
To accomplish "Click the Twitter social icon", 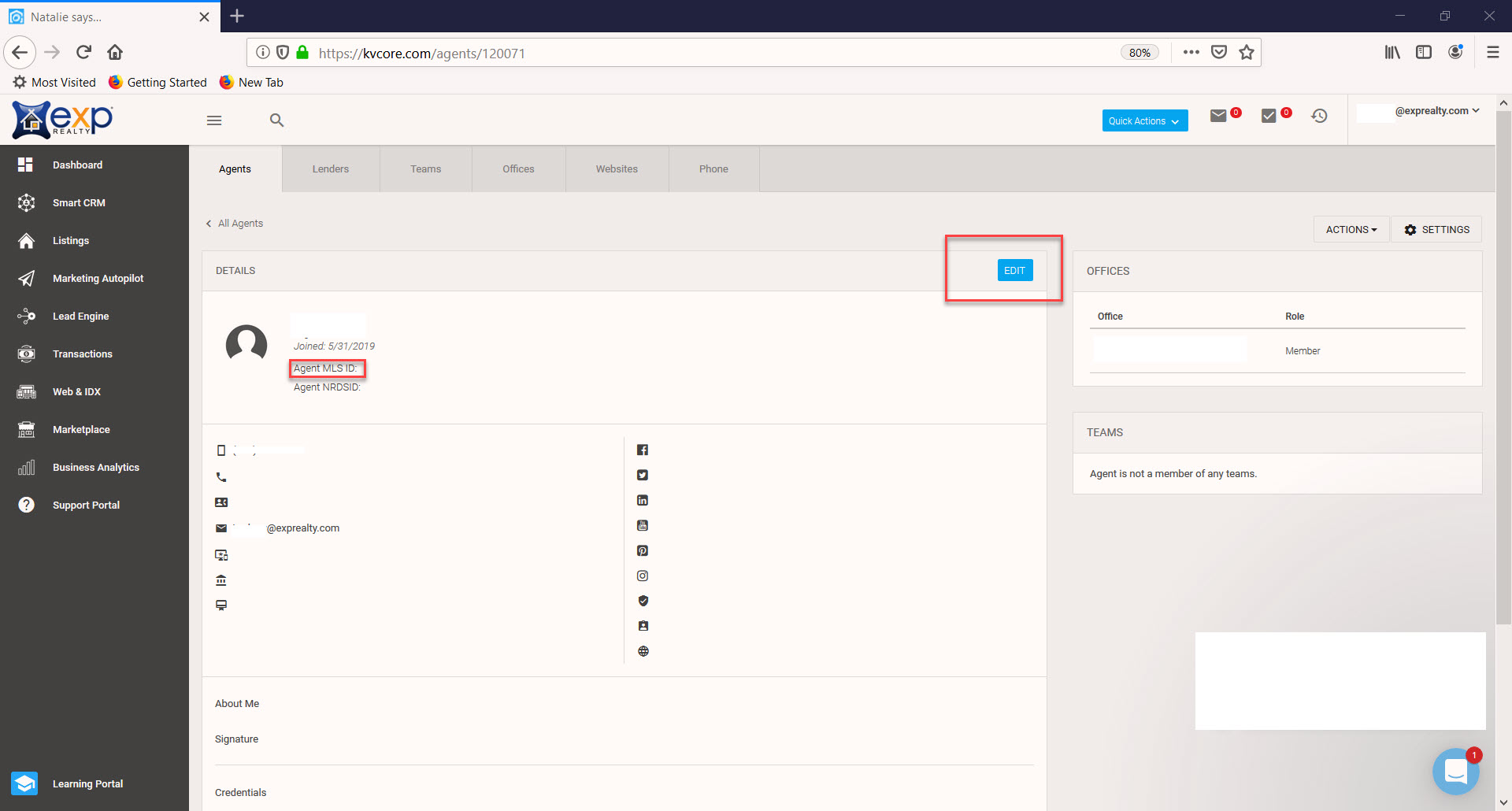I will click(x=643, y=475).
